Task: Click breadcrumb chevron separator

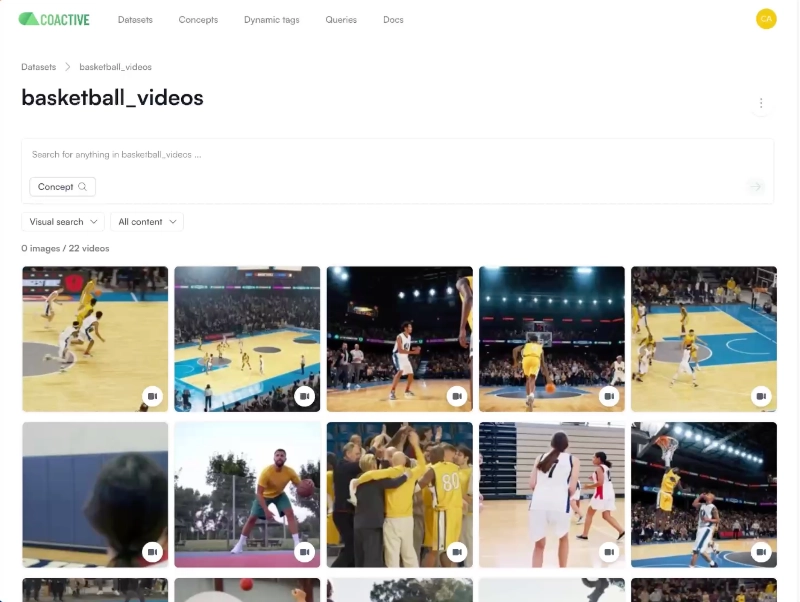Action: [x=67, y=67]
